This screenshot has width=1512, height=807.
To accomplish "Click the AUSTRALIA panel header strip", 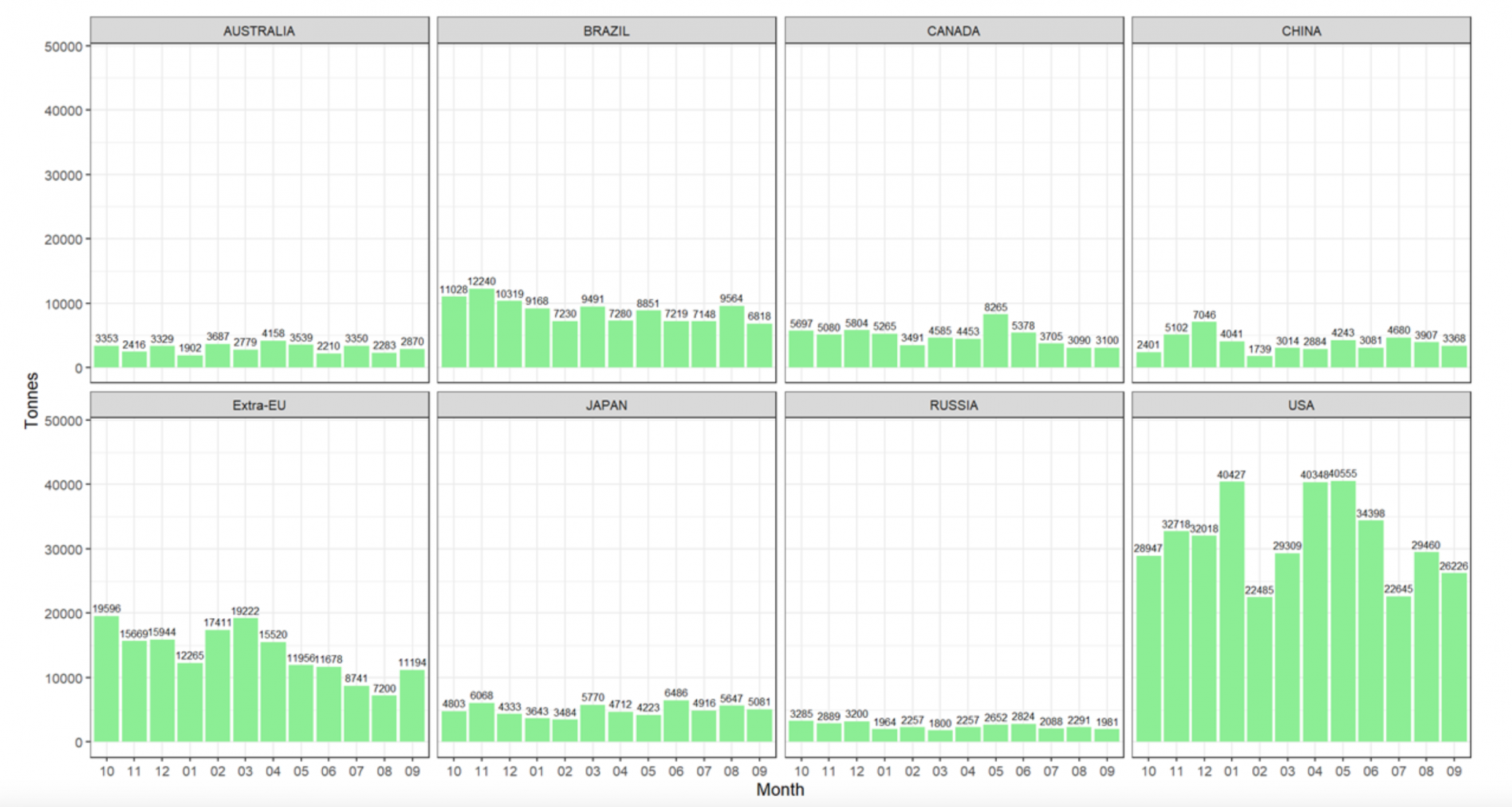I will click(259, 31).
